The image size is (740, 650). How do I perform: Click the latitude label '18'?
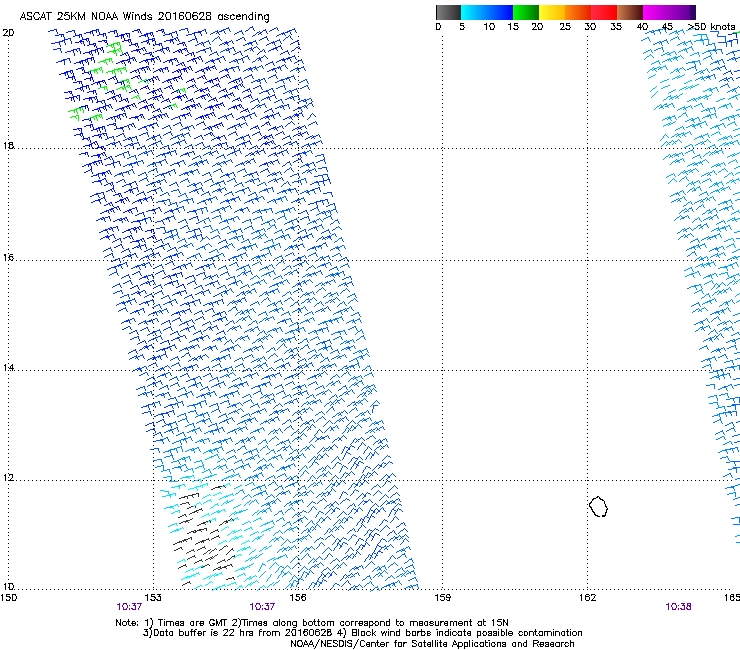[x=8, y=146]
